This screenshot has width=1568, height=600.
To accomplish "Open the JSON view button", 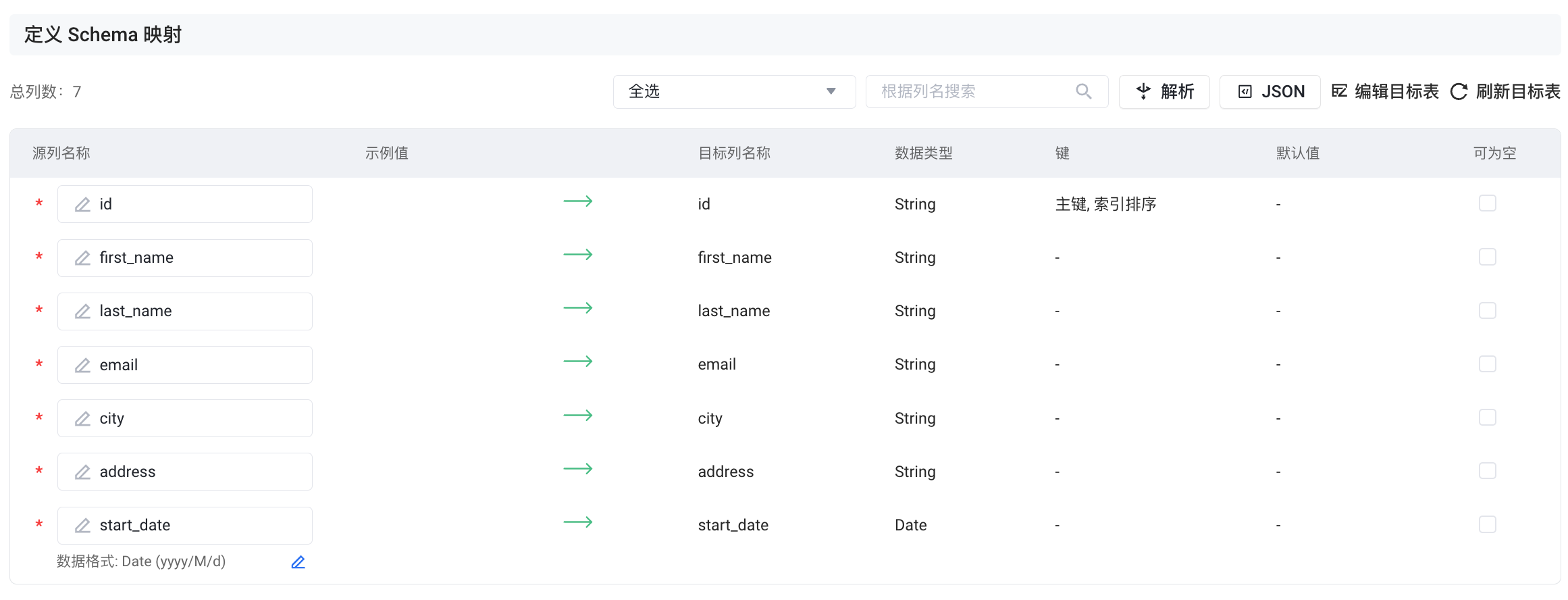I will click(x=1270, y=92).
